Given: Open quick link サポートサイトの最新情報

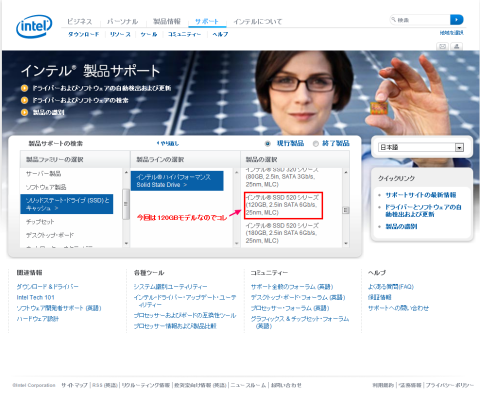Looking at the screenshot, I should tap(421, 195).
